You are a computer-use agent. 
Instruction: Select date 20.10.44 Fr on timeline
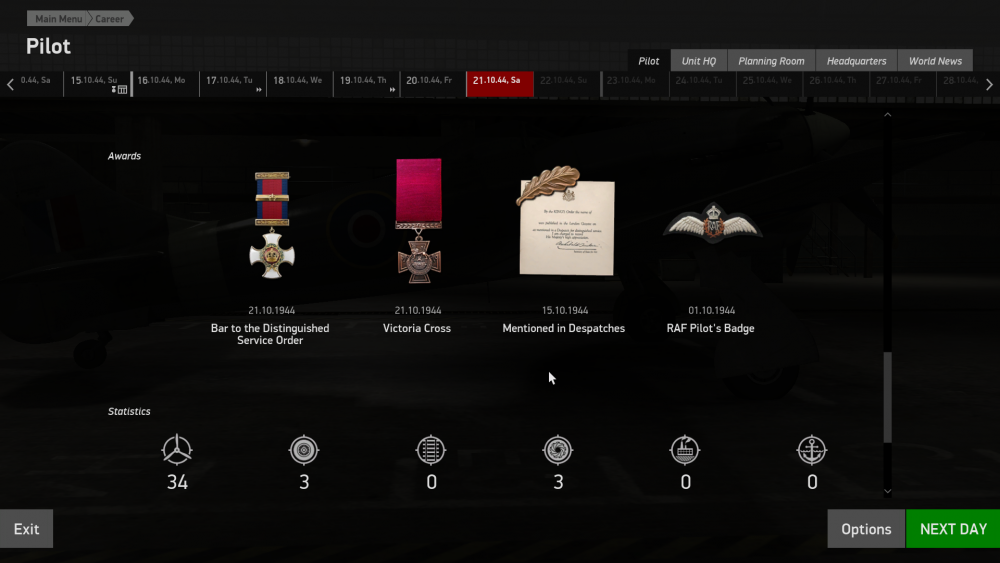(433, 84)
